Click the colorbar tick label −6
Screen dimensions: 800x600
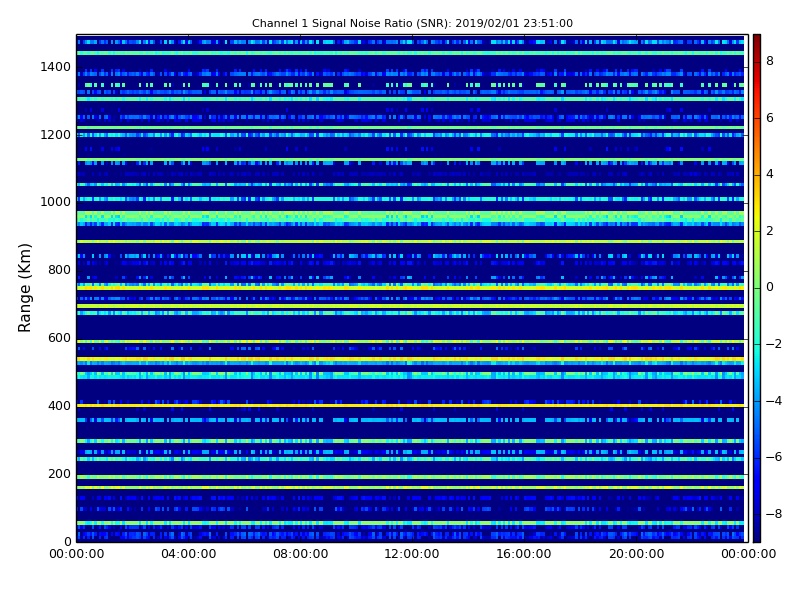(x=773, y=457)
